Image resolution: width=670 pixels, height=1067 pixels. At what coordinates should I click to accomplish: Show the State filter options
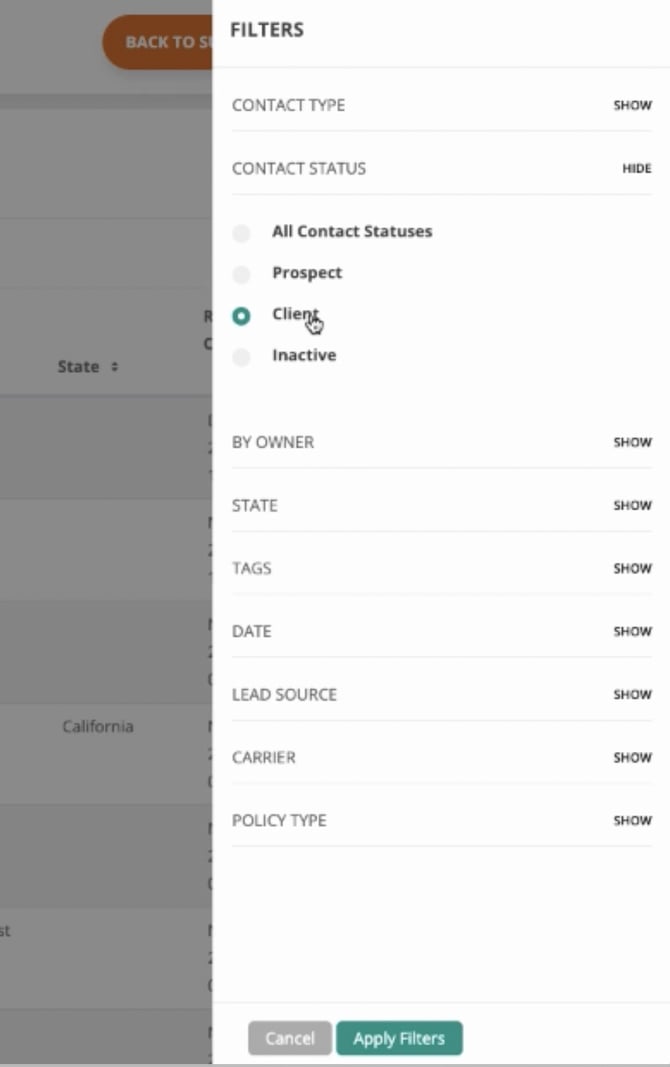(x=632, y=505)
